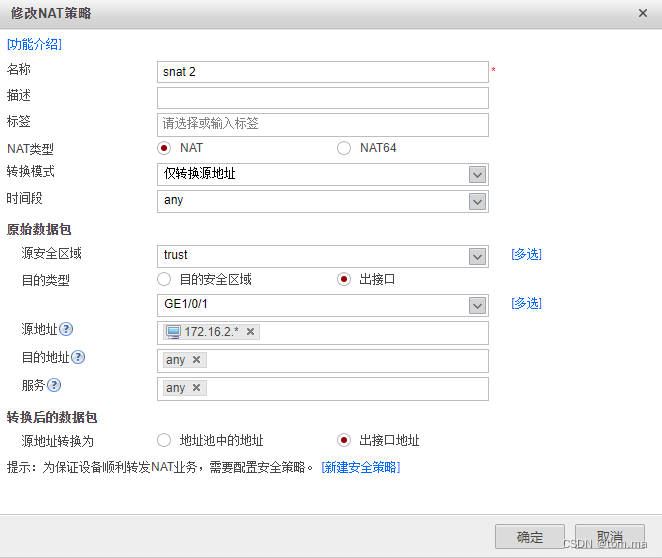Open help for 源地址 field
Screen dimensions: 662x558
66,329
